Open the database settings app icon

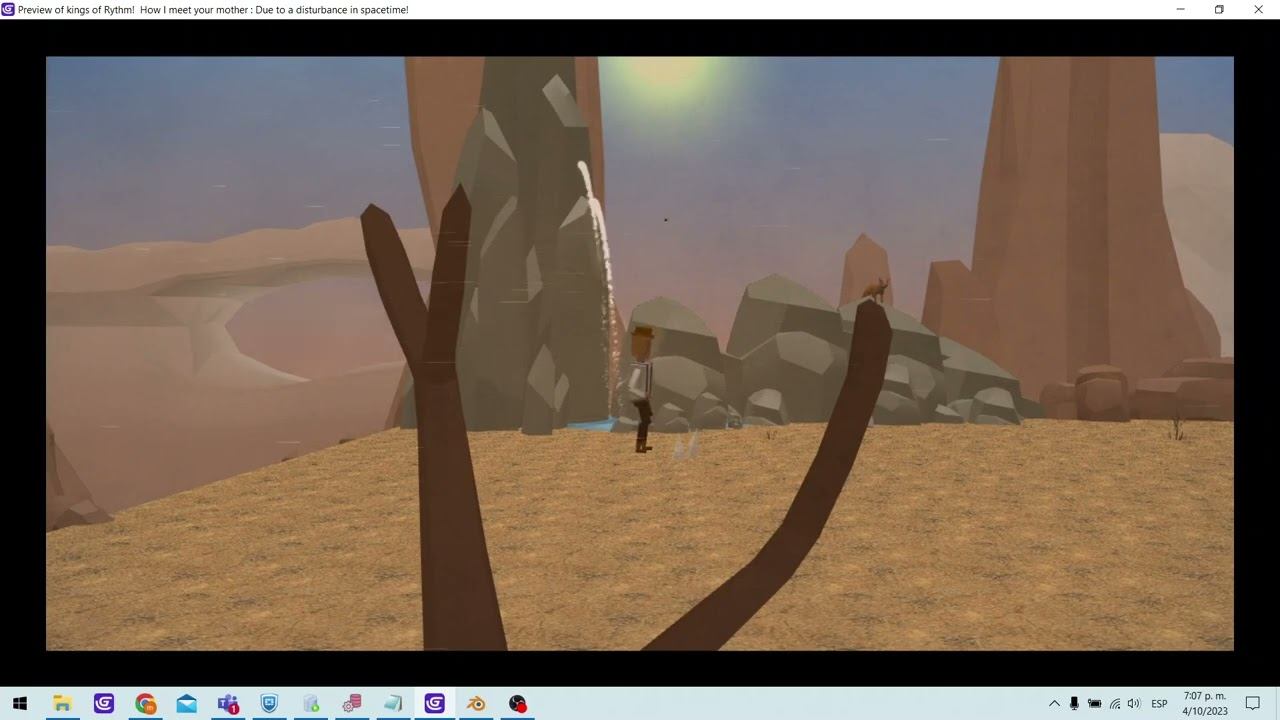click(x=352, y=703)
